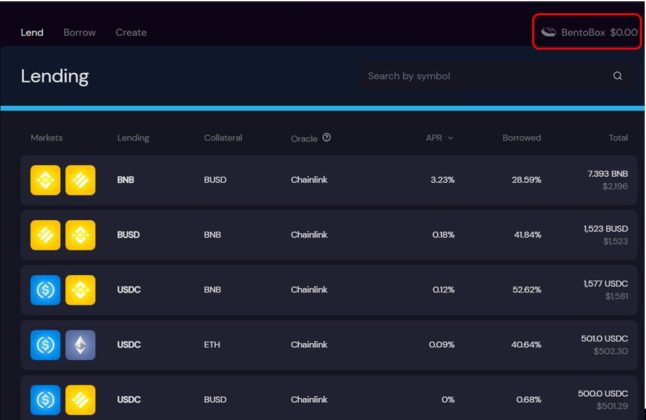Image resolution: width=646 pixels, height=420 pixels.
Task: Focus the Search by symbol field
Action: coord(496,76)
